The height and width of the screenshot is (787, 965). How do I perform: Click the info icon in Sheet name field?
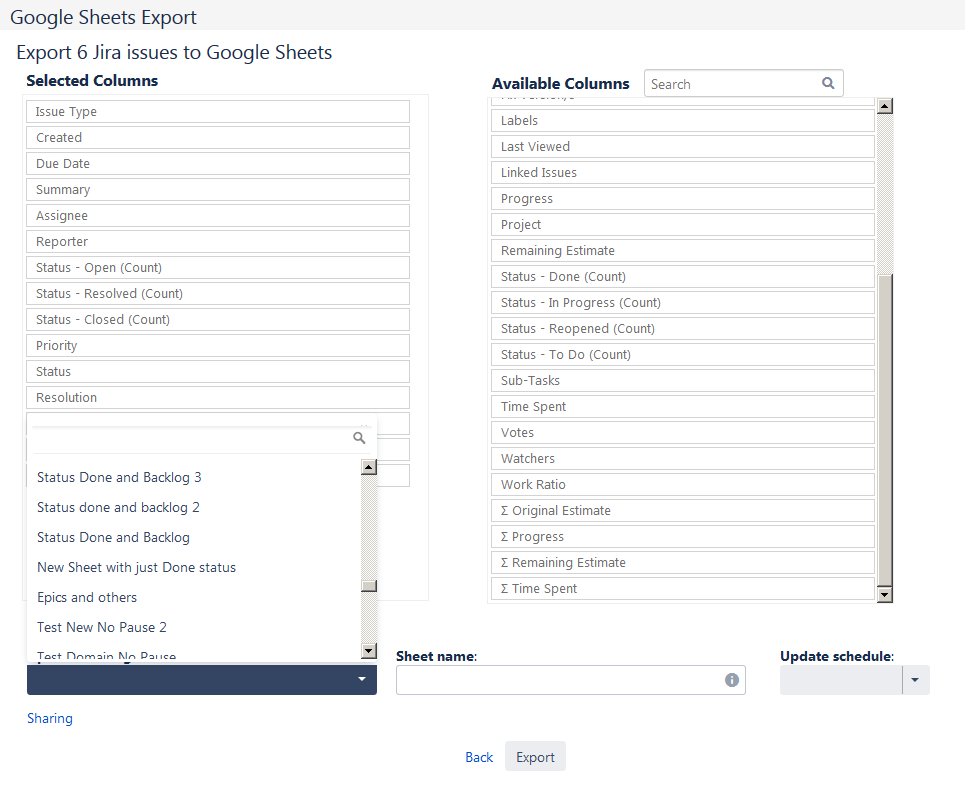point(731,680)
